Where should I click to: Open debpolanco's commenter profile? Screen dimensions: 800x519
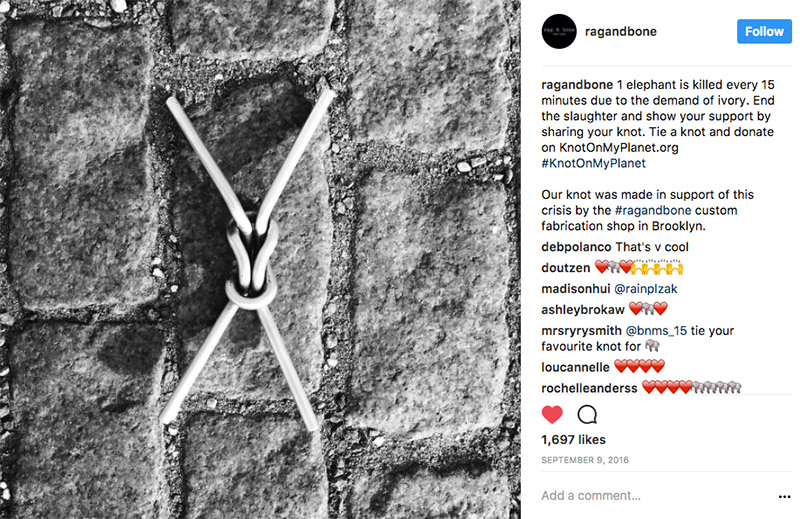[x=576, y=247]
